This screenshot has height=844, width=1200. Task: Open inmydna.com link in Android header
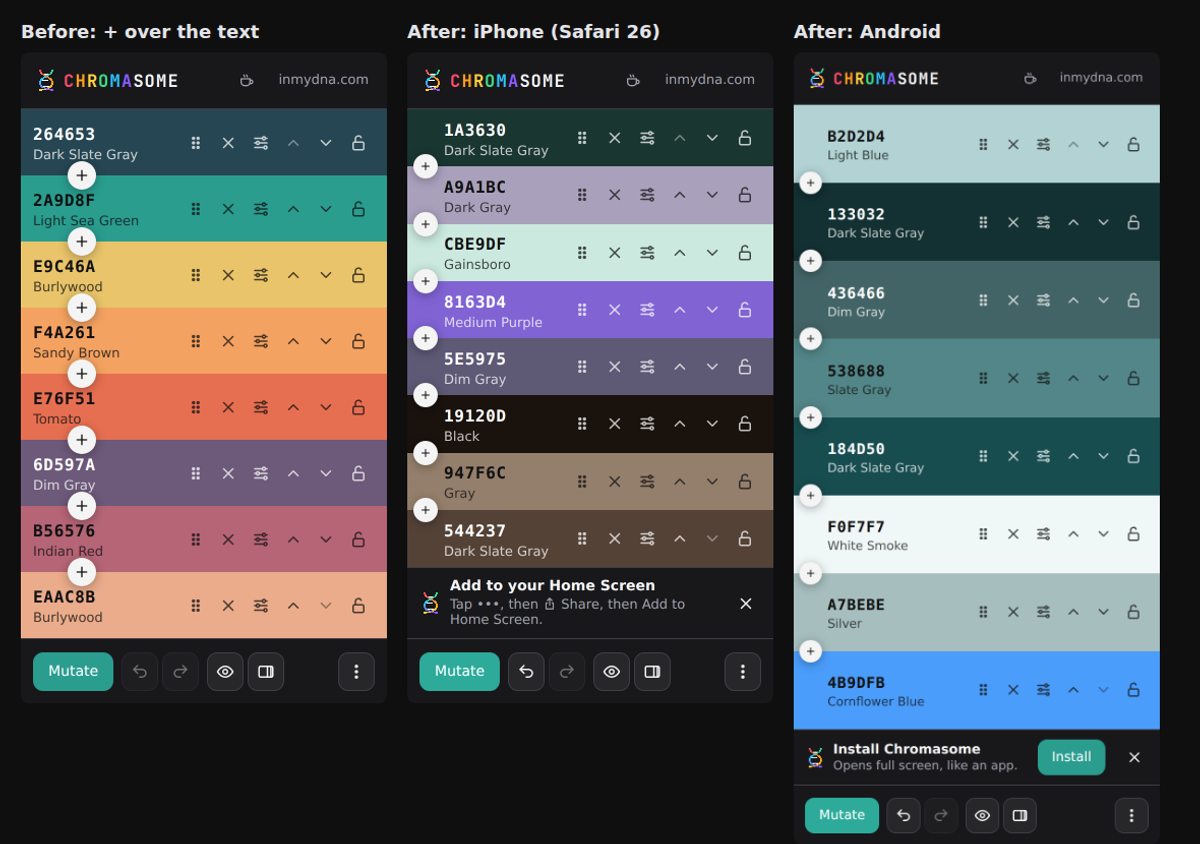point(1101,77)
